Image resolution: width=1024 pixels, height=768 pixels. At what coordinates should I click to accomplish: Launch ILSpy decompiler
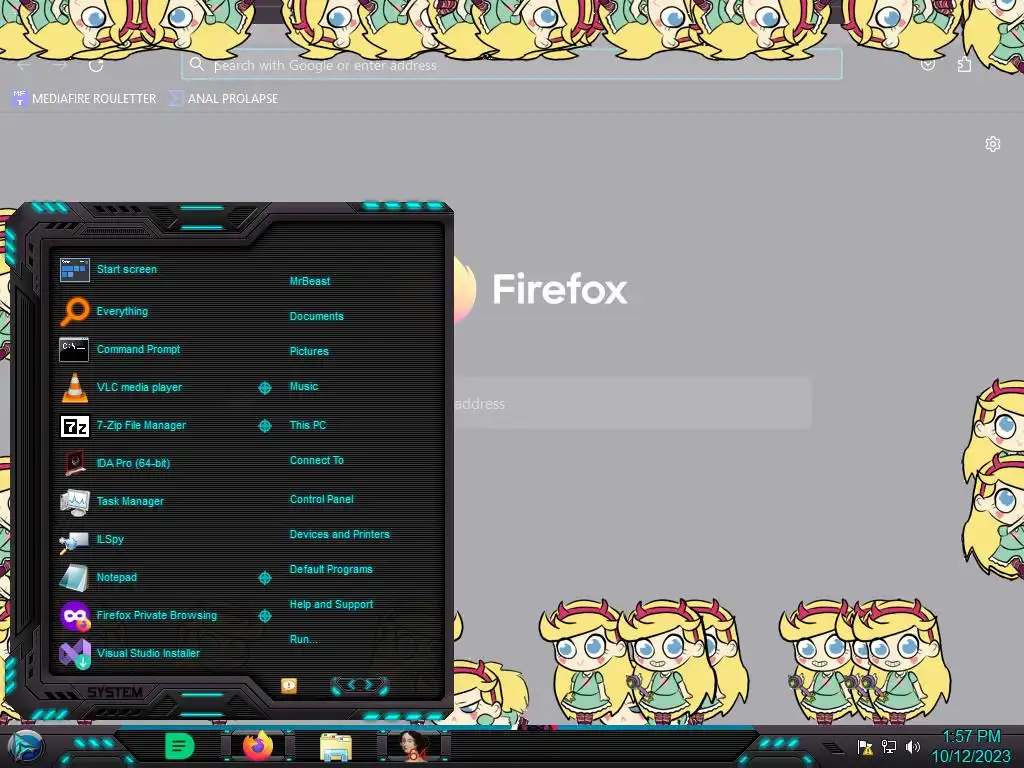click(91, 539)
